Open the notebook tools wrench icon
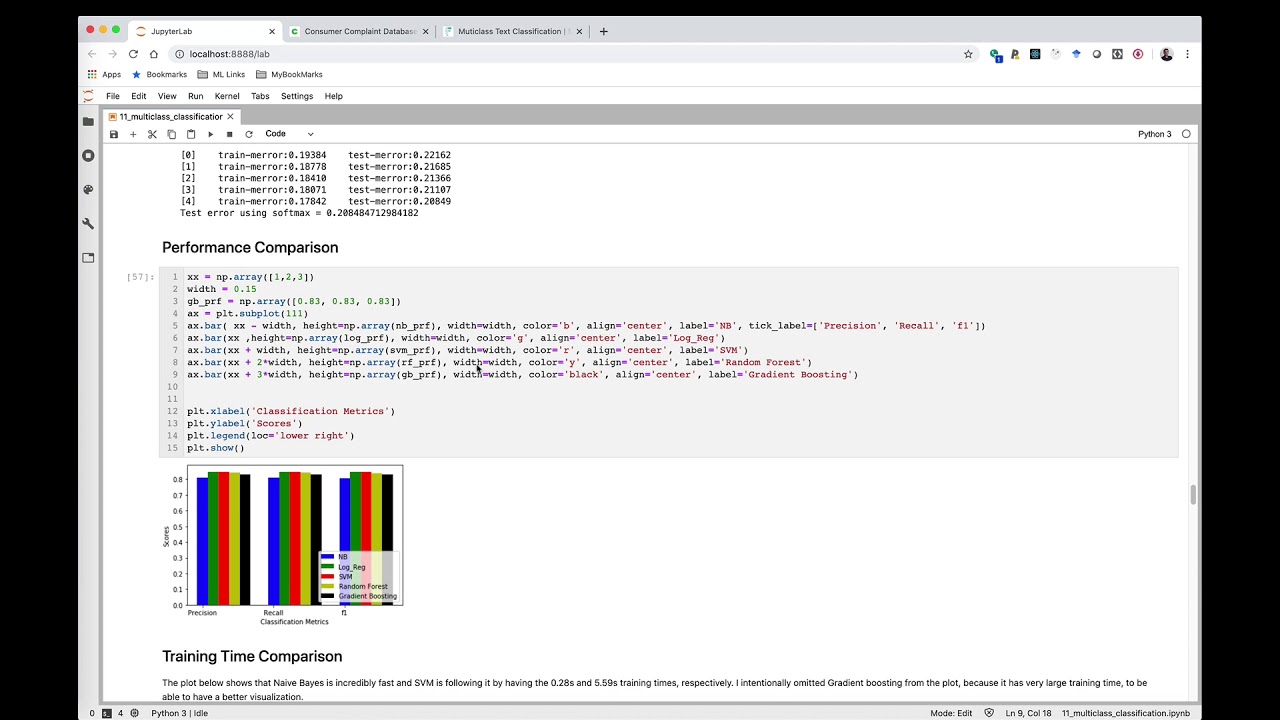The image size is (1280, 720). (x=88, y=223)
